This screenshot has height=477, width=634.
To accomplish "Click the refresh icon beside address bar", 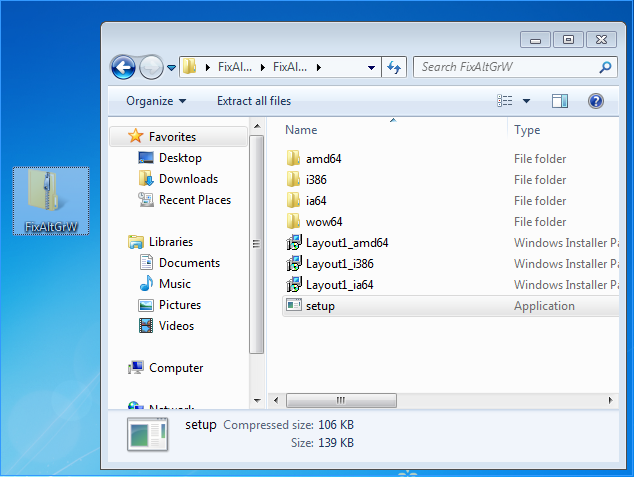I will (394, 67).
